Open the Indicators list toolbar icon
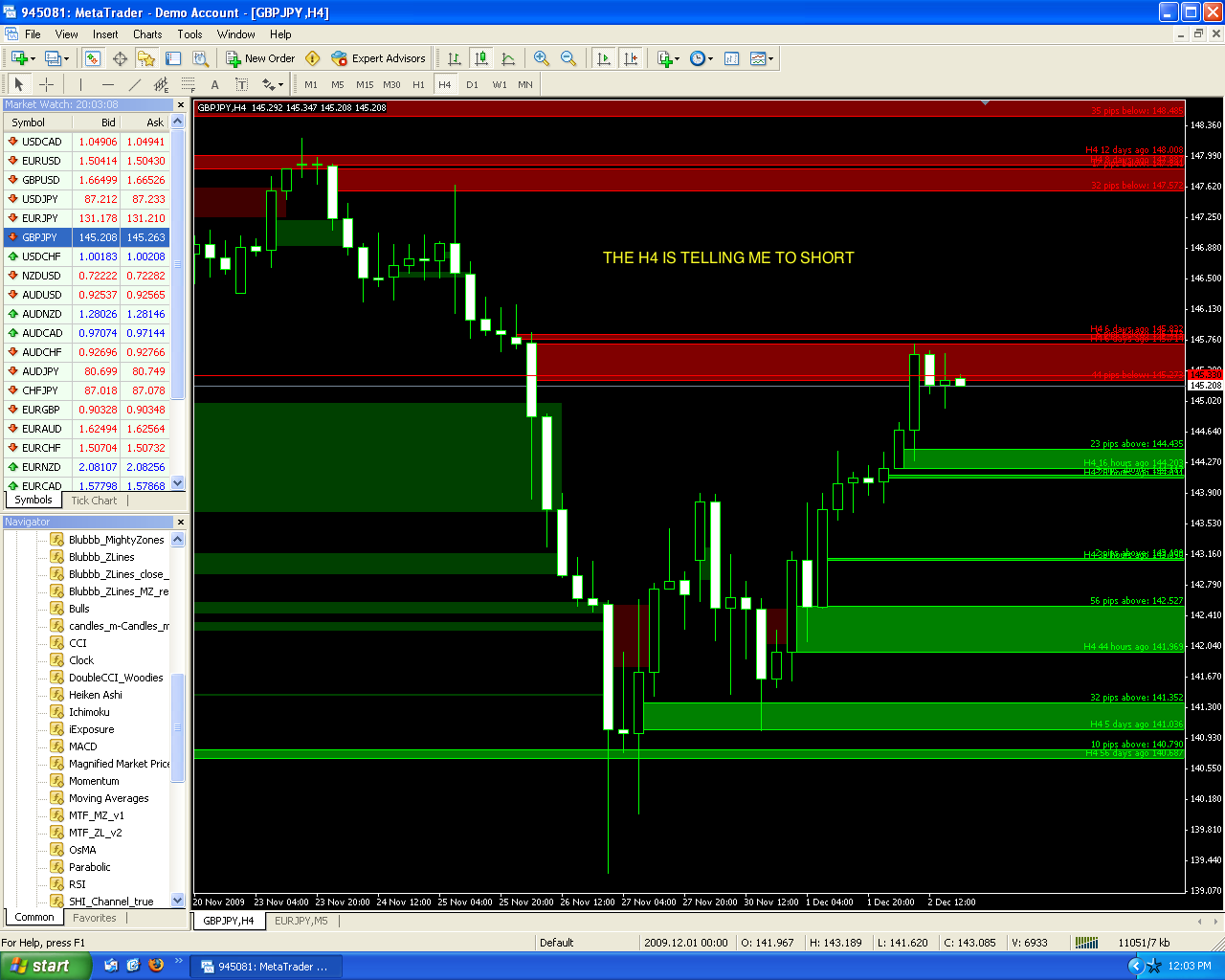Screen dimensions: 1225x980 [664, 58]
